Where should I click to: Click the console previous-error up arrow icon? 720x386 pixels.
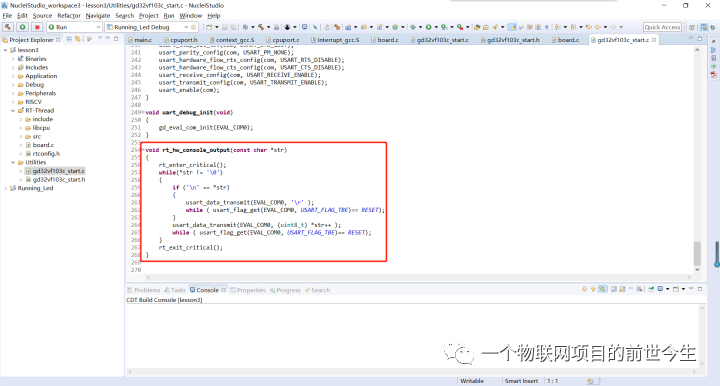tap(593, 289)
